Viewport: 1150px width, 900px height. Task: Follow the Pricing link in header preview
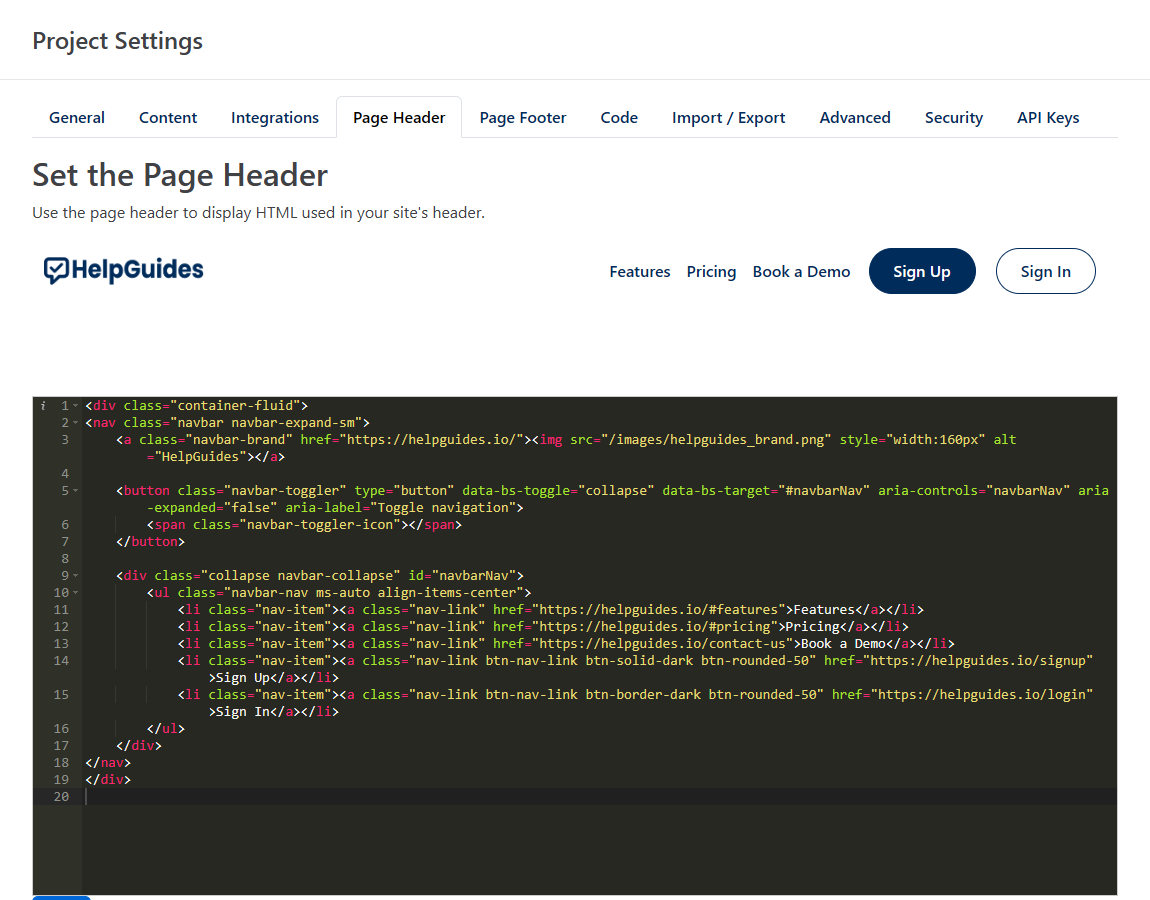coord(711,271)
